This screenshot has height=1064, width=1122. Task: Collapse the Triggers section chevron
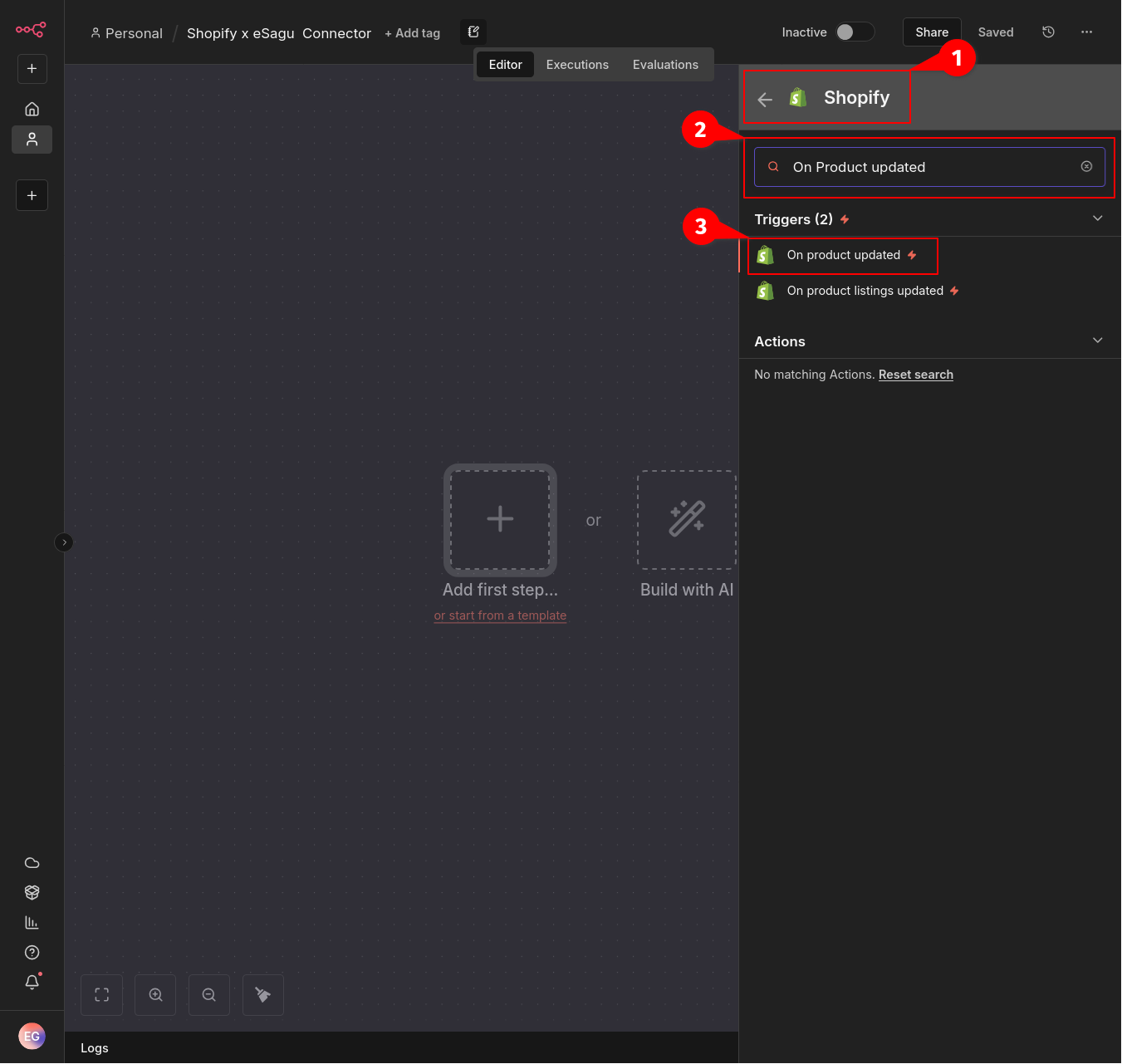pos(1097,218)
